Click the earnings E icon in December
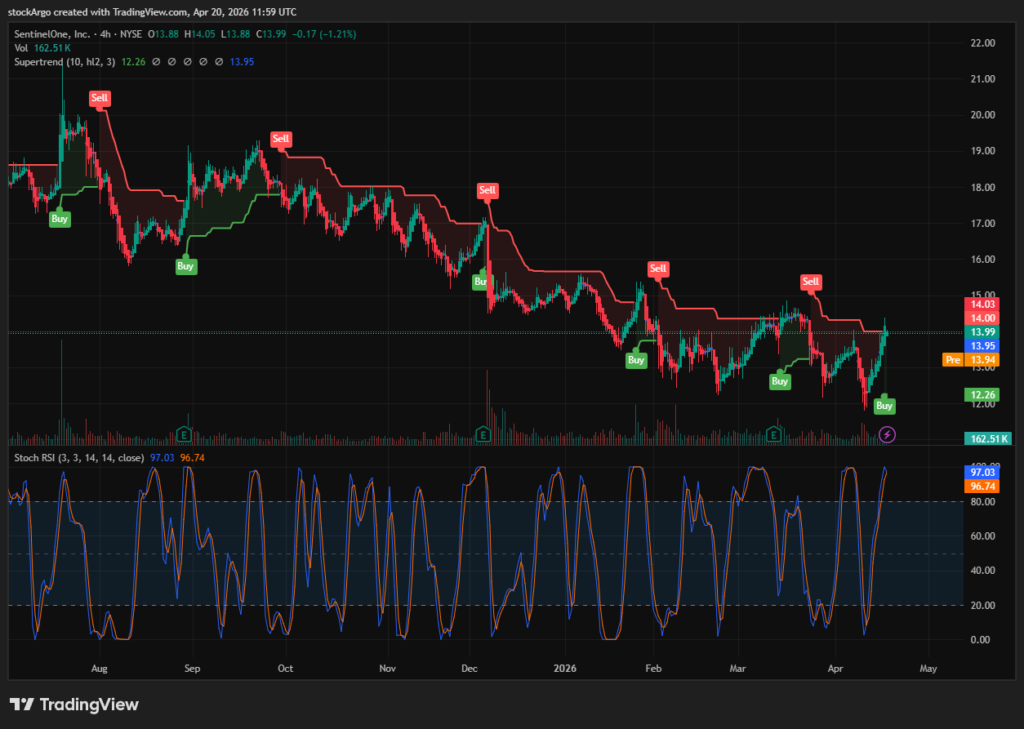Viewport: 1024px width, 729px height. pos(483,434)
